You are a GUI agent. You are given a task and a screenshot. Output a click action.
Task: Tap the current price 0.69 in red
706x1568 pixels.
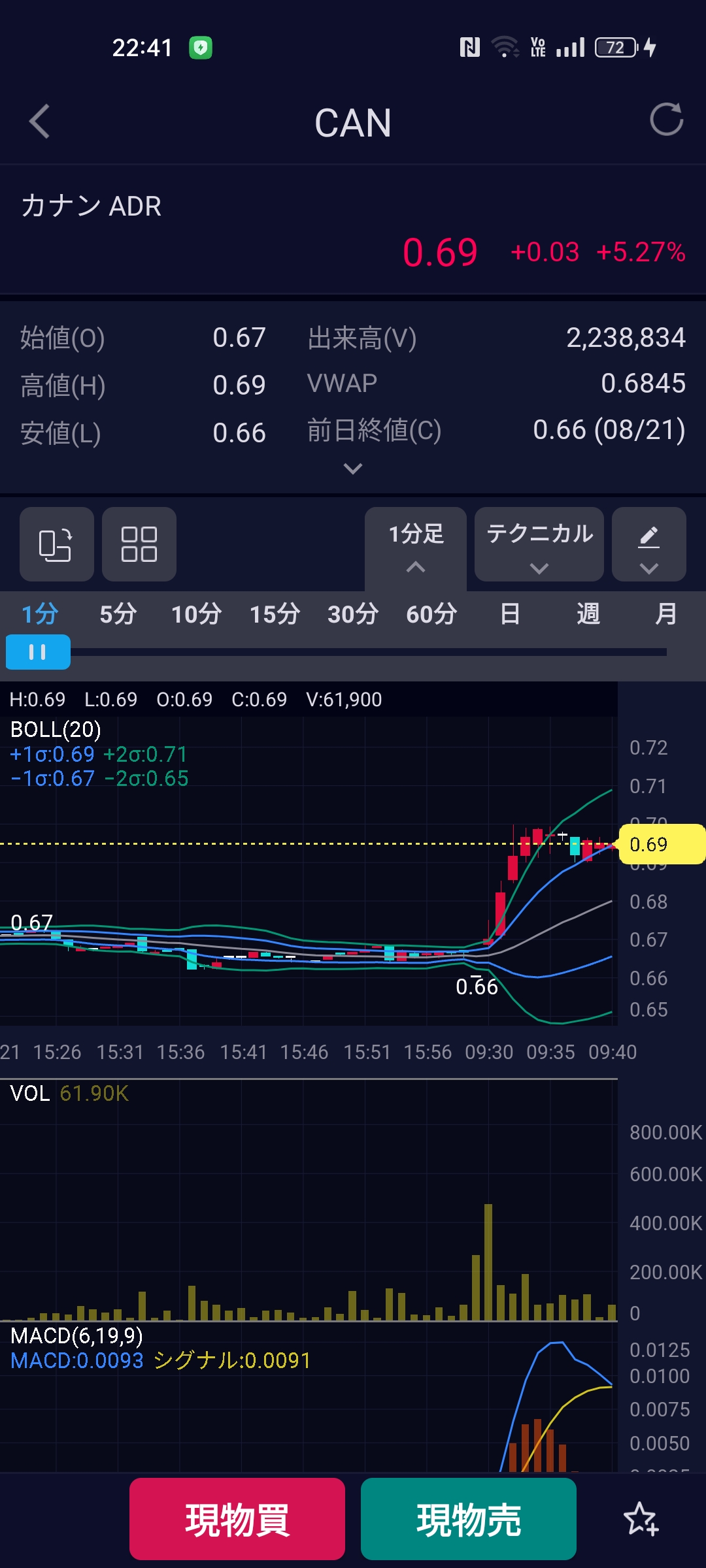tap(440, 252)
